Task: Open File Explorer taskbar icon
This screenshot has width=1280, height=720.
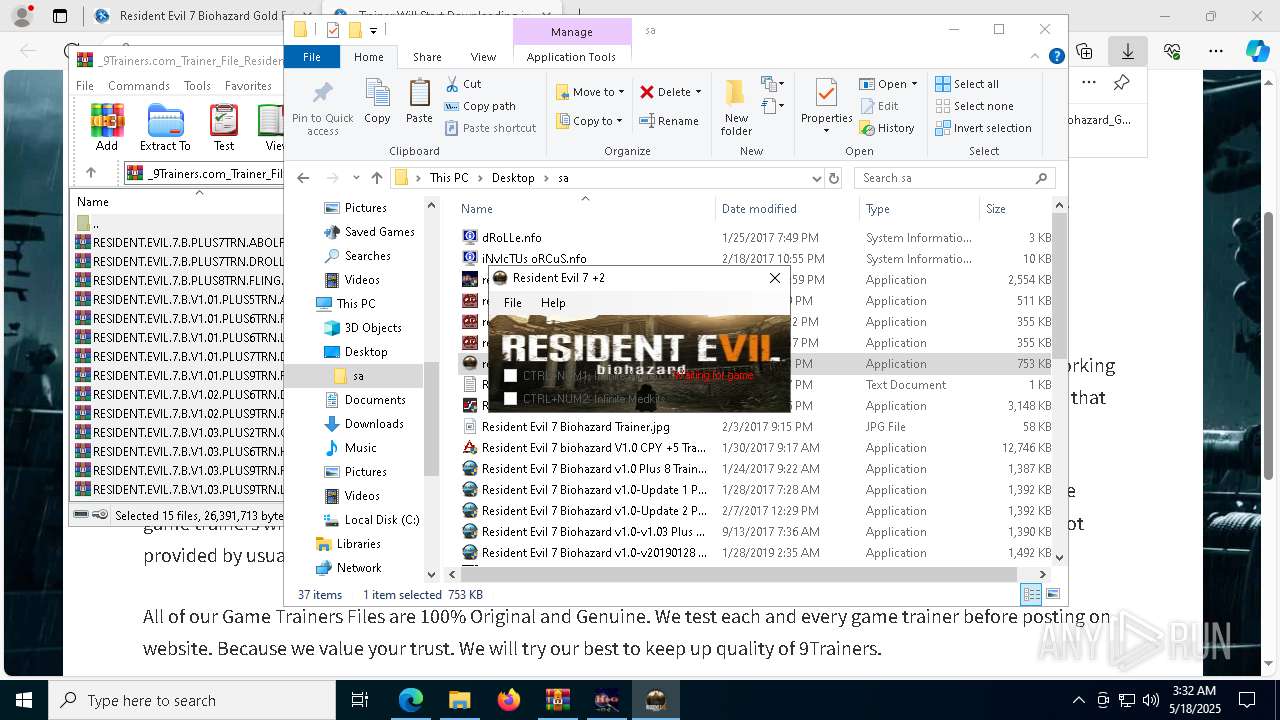Action: coord(460,700)
